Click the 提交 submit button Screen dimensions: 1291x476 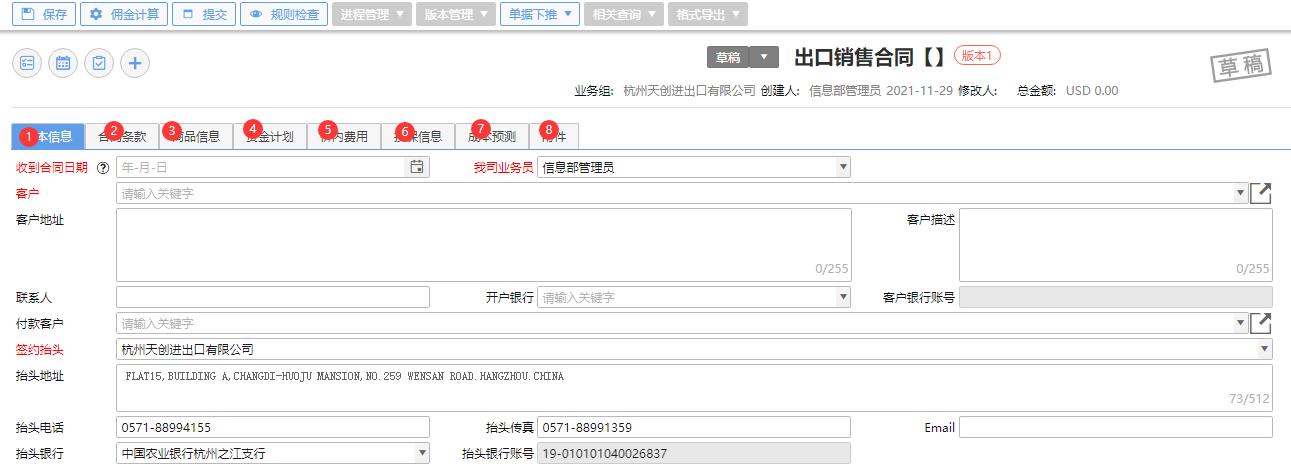(204, 15)
